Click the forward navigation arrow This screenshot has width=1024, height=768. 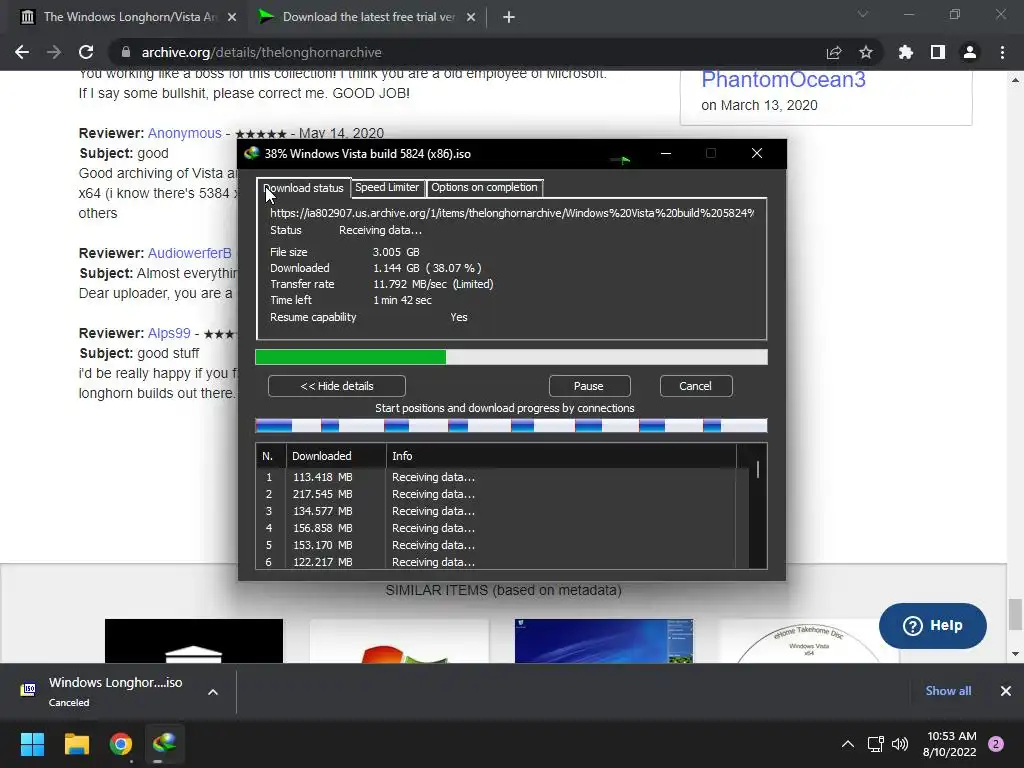[x=54, y=52]
